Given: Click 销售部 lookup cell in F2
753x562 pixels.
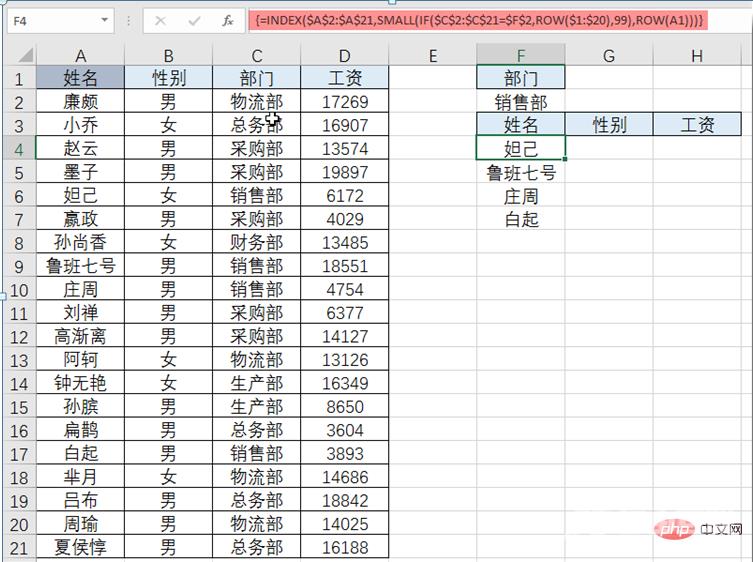Looking at the screenshot, I should (x=521, y=102).
